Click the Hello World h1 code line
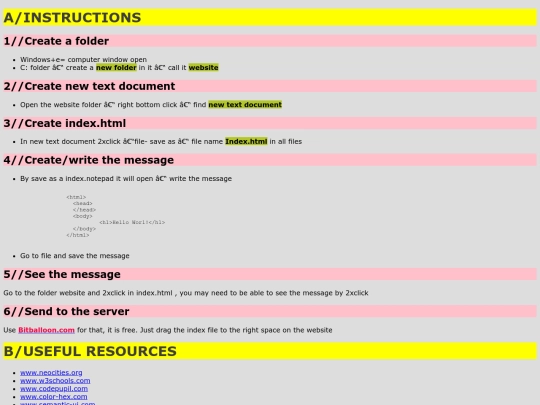Screen dimensions: 540x405 pyautogui.click(x=132, y=222)
